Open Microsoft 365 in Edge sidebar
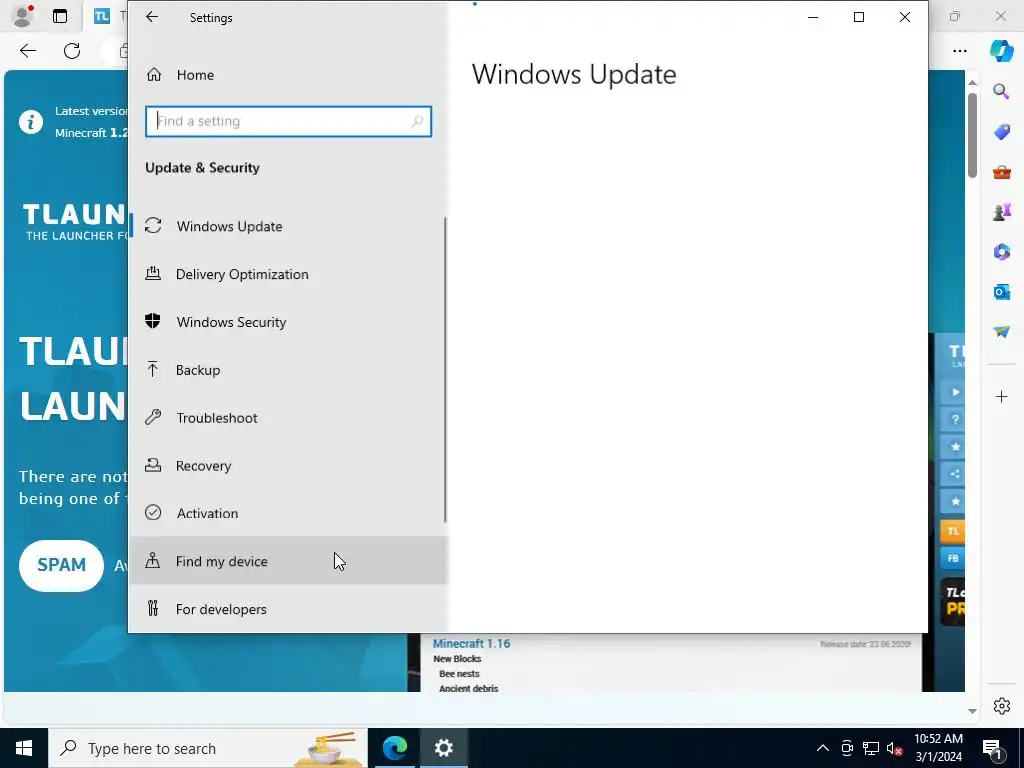Screen dimensions: 1024x768 click(1001, 251)
